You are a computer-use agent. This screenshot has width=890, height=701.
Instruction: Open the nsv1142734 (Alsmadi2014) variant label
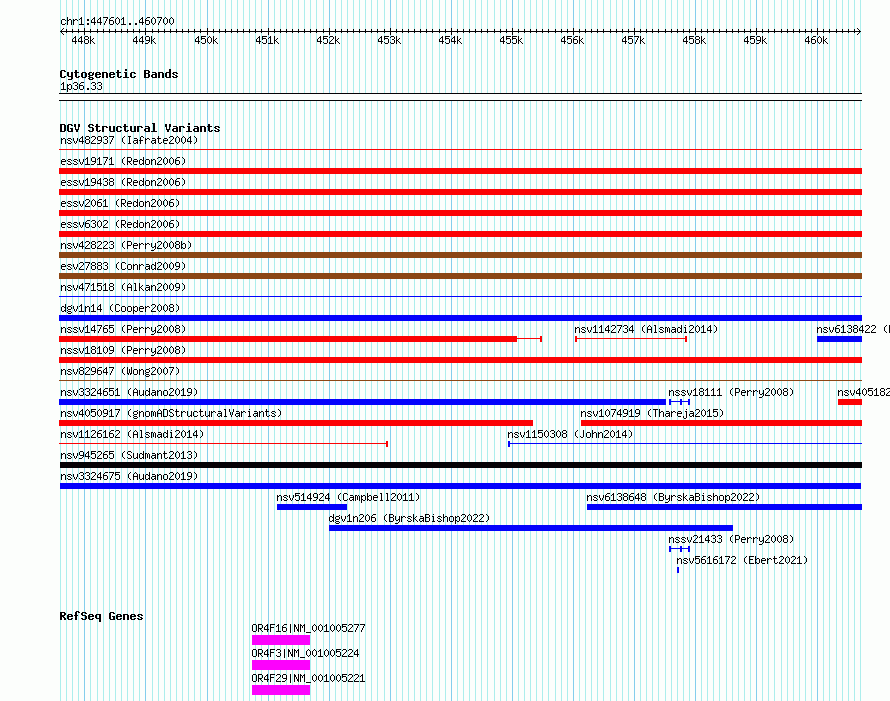click(x=646, y=329)
